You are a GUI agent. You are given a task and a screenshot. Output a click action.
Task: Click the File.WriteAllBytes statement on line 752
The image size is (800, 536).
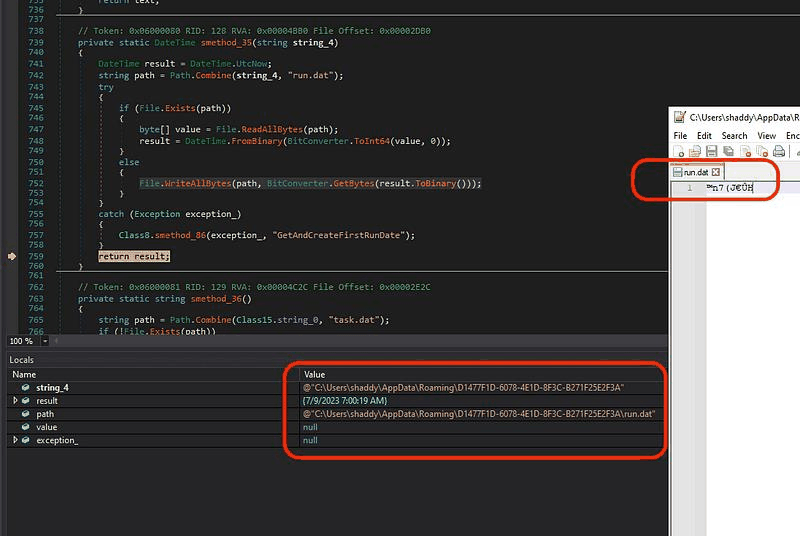click(x=310, y=183)
